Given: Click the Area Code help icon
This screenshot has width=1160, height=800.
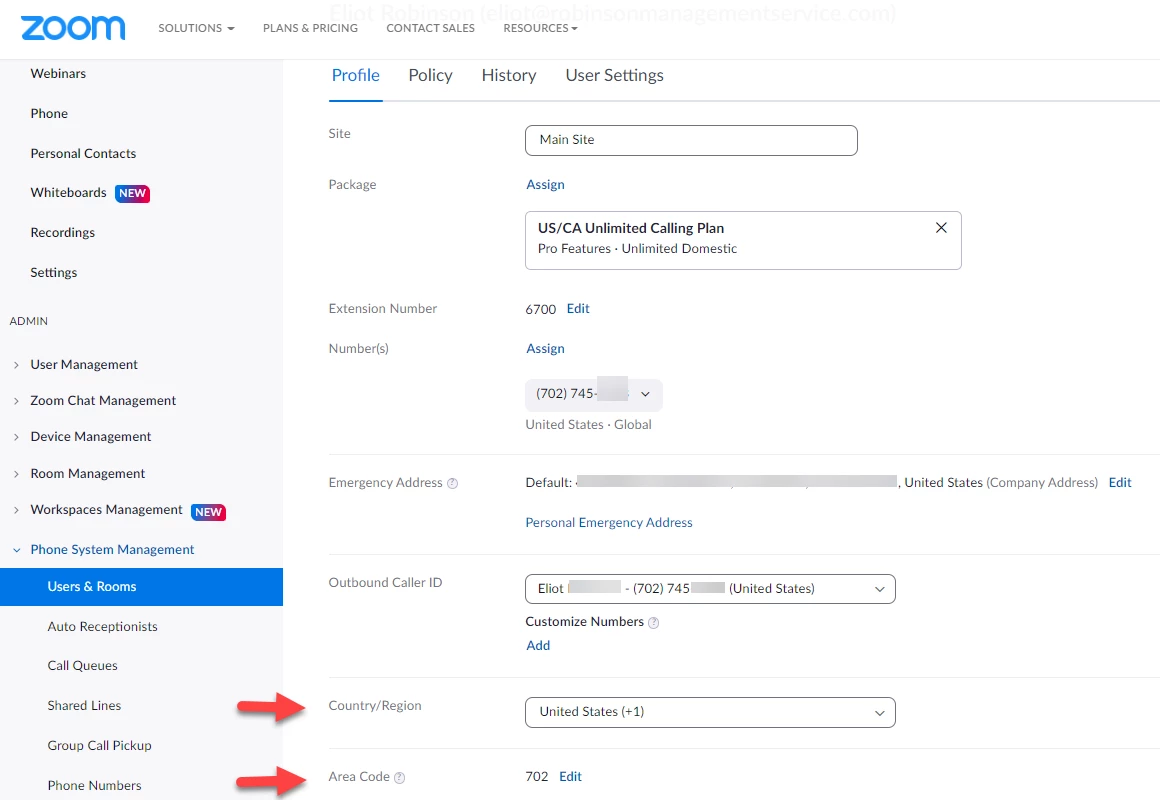Looking at the screenshot, I should point(399,778).
